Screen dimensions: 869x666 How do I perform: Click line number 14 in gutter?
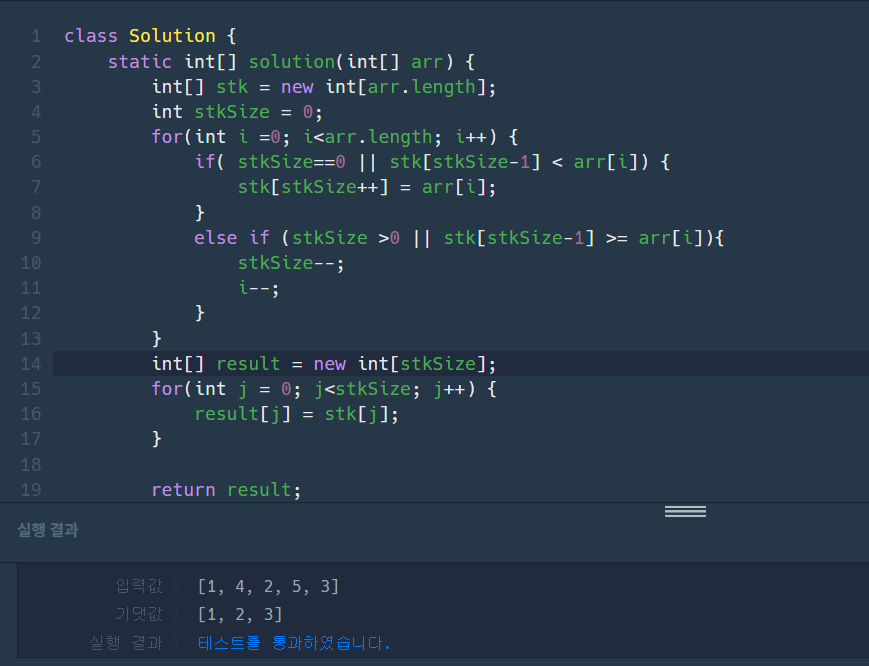pyautogui.click(x=31, y=364)
